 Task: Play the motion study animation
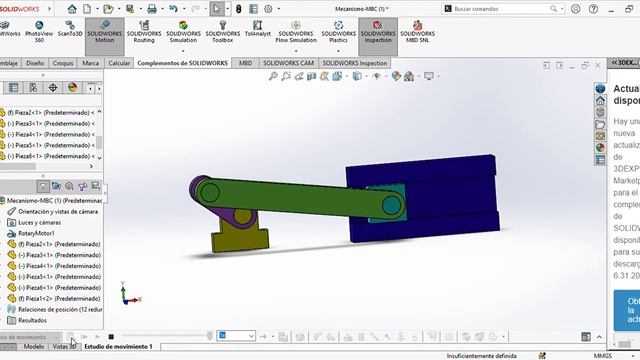coord(98,337)
